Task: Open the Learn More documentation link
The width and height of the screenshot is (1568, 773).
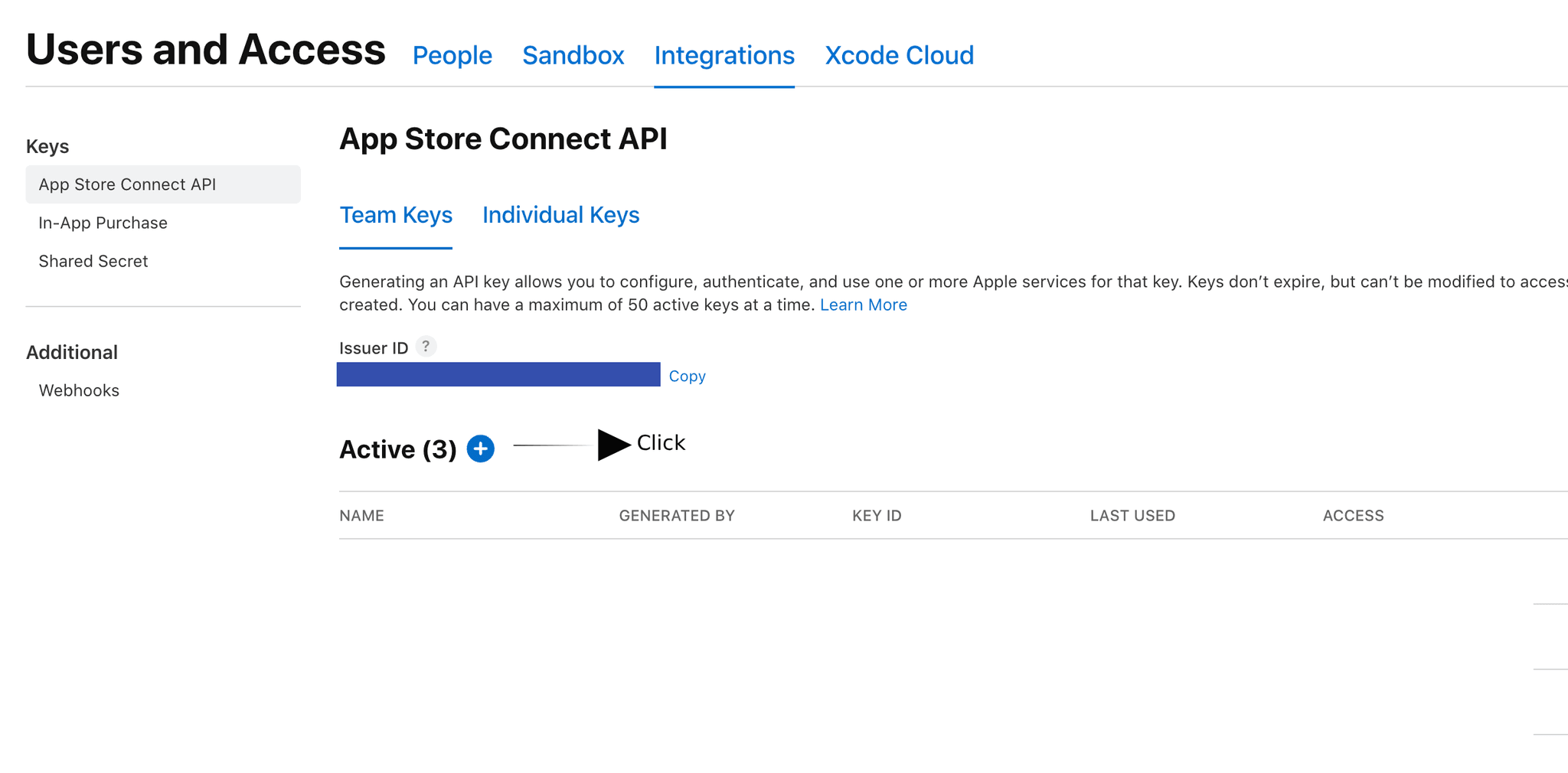Action: [x=863, y=305]
